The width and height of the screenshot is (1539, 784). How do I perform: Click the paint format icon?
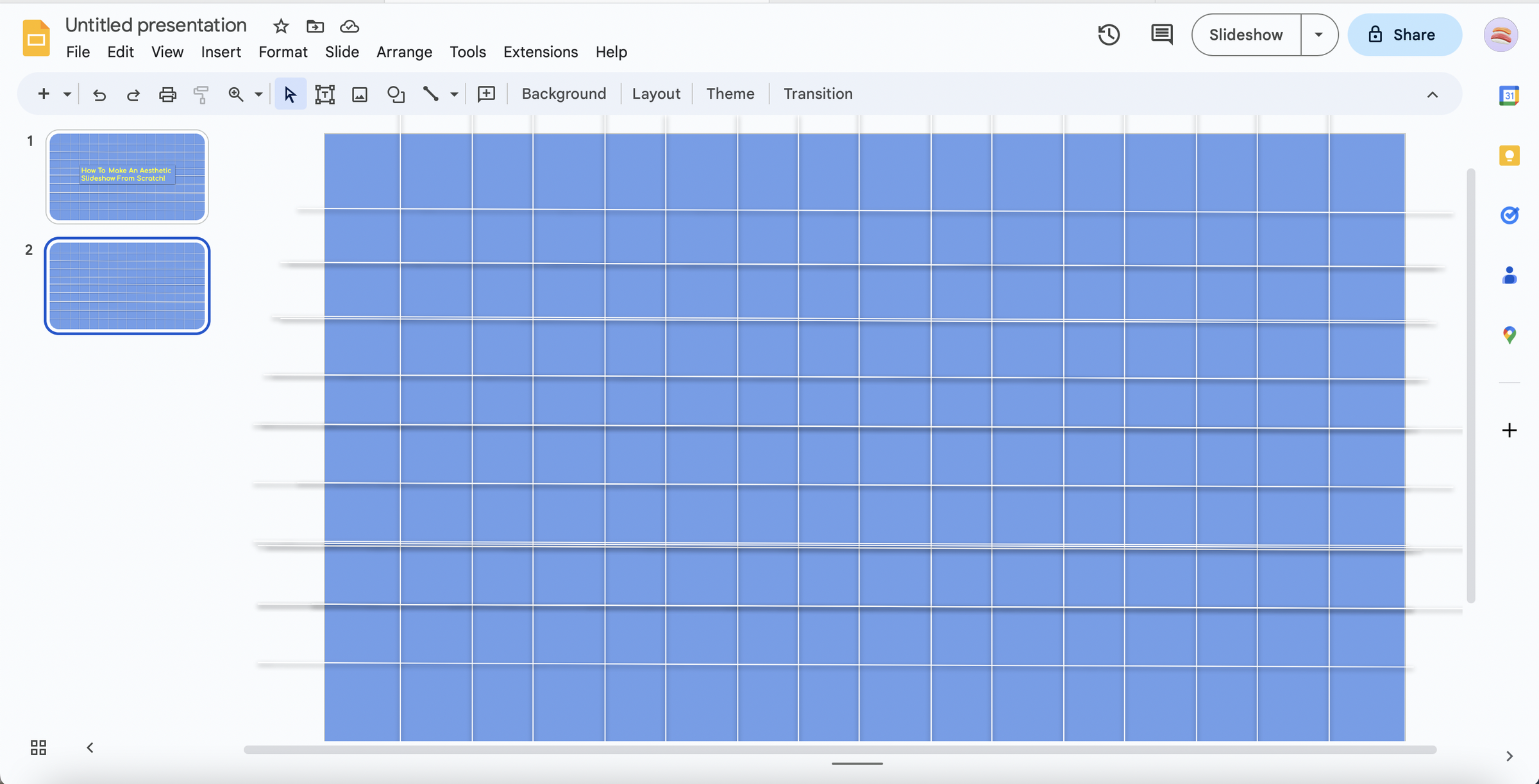click(201, 94)
